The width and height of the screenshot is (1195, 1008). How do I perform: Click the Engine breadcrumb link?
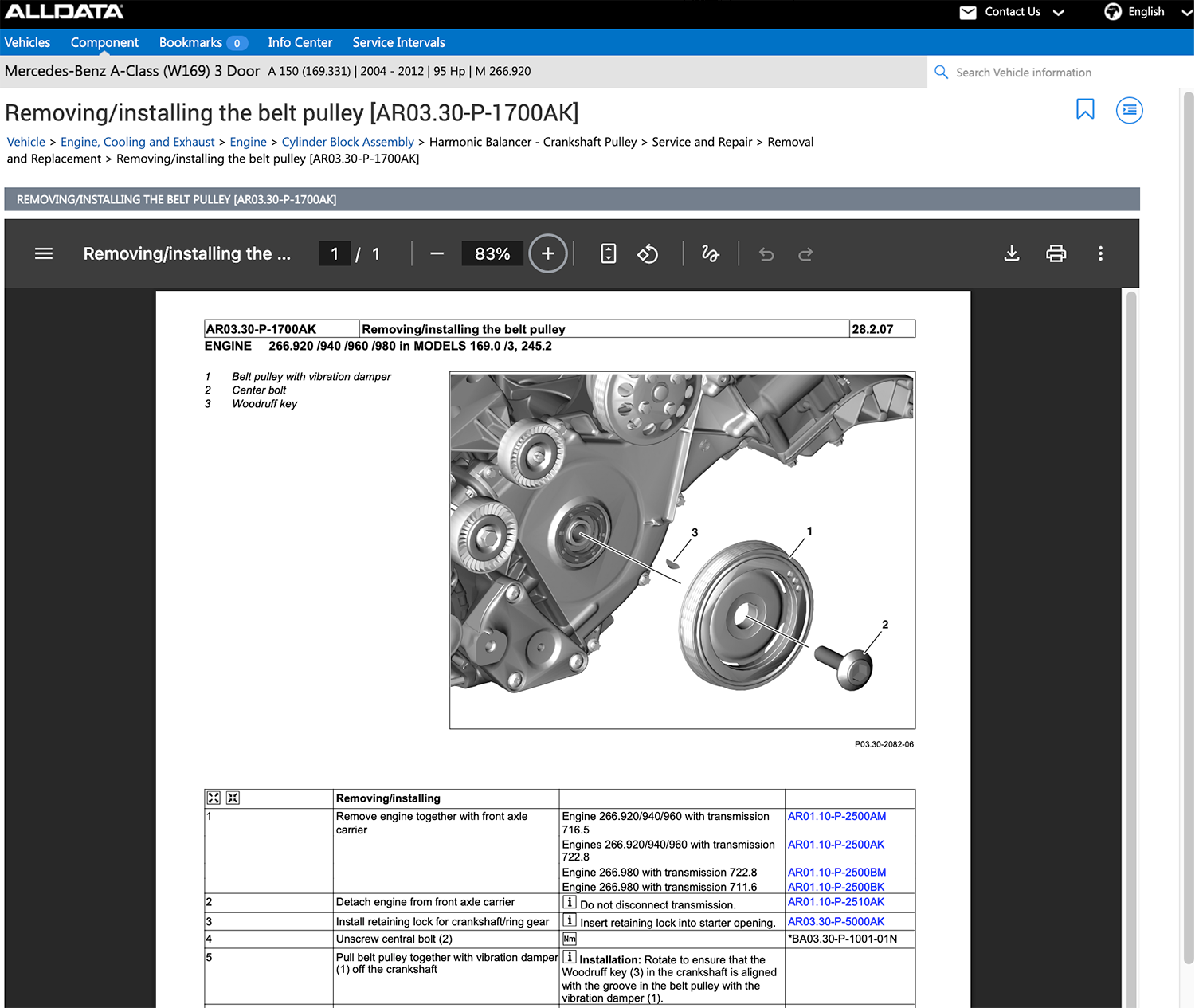click(x=248, y=142)
